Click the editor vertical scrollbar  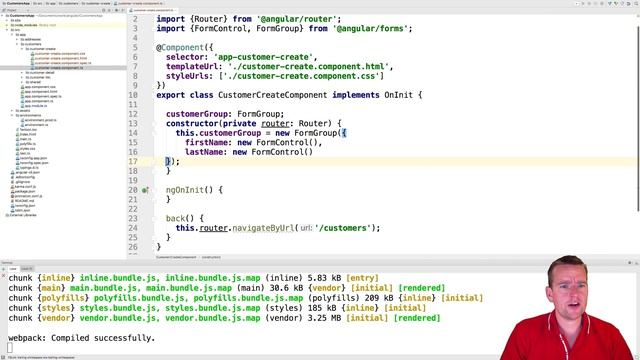638,118
